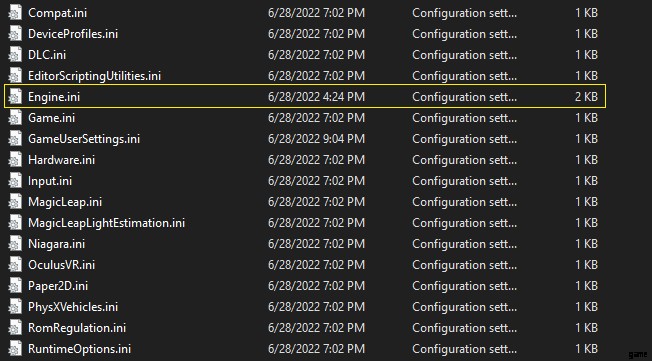The image size is (652, 361).
Task: Select the EditorScriptingUtilities.ini file name
Action: tap(94, 76)
